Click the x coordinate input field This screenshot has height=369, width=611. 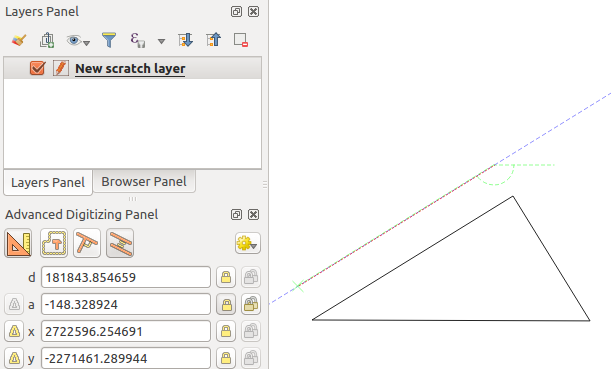(x=126, y=332)
